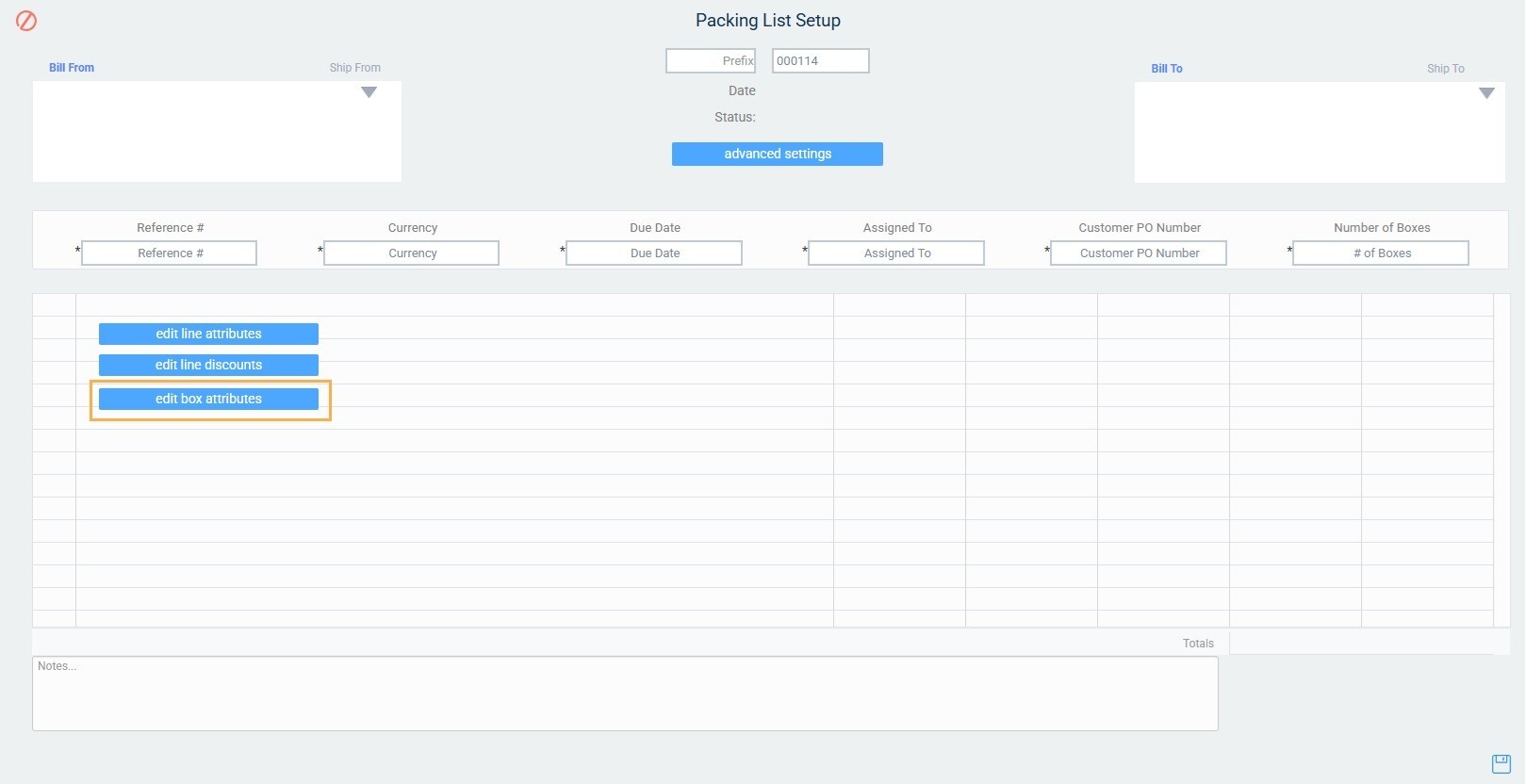Click the save disk icon
Screen dimensions: 1525x784
pos(1500,763)
